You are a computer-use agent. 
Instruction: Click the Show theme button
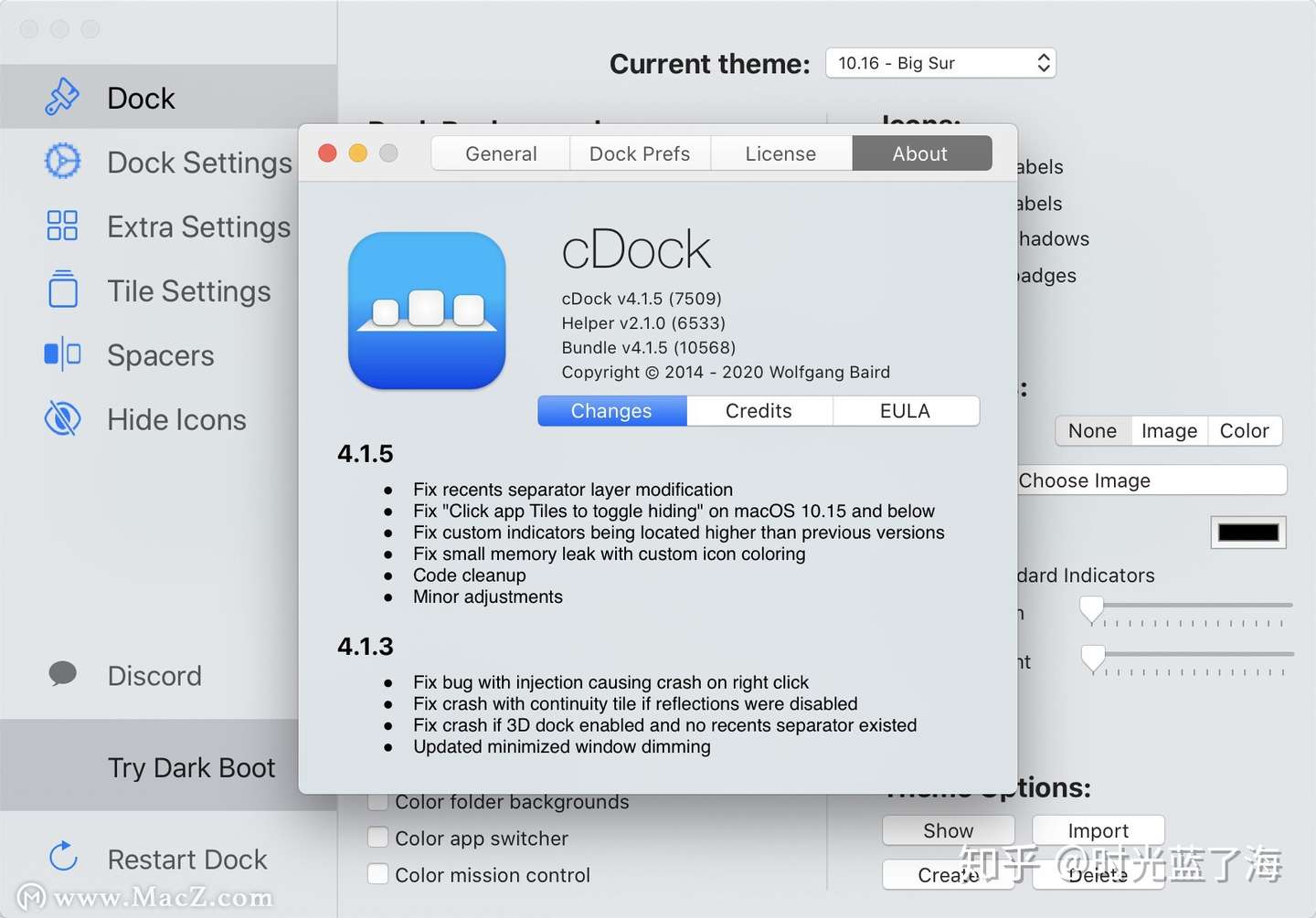(x=949, y=830)
